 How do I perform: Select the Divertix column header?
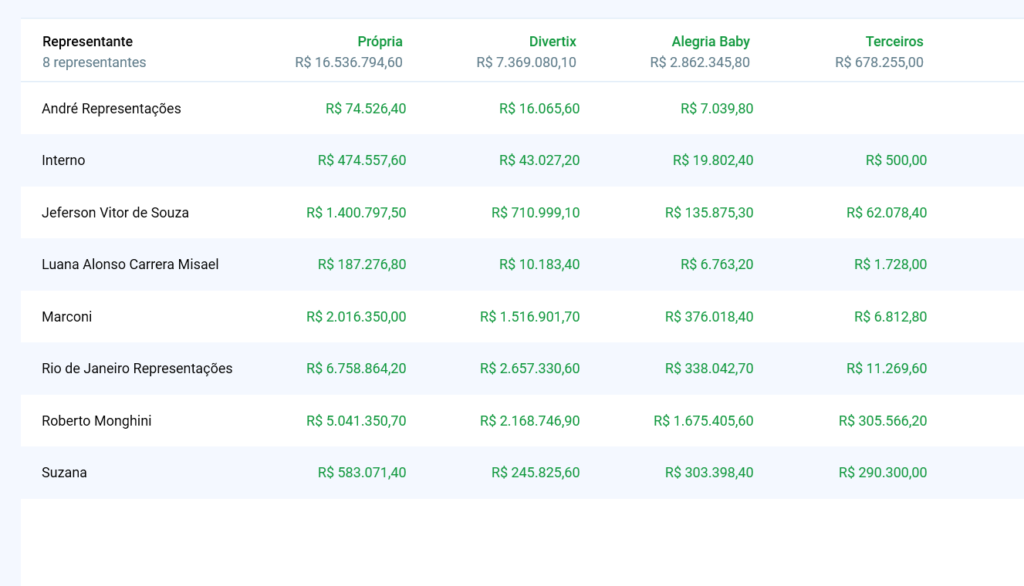pyautogui.click(x=552, y=42)
